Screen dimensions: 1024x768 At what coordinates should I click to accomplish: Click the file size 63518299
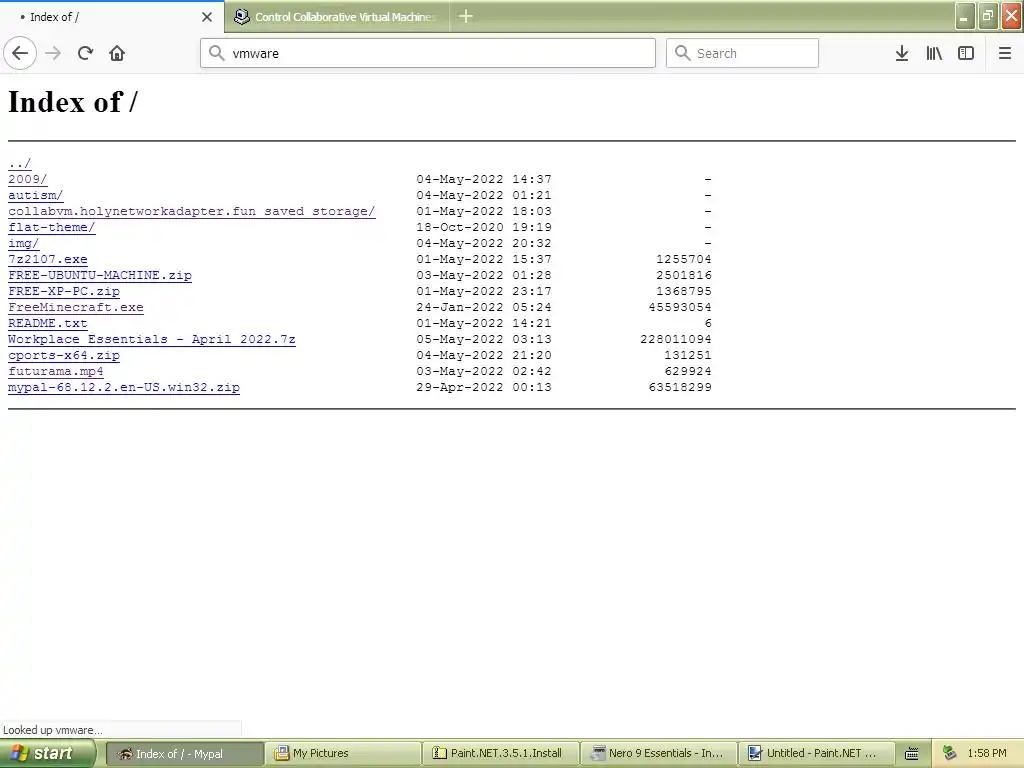(x=680, y=387)
